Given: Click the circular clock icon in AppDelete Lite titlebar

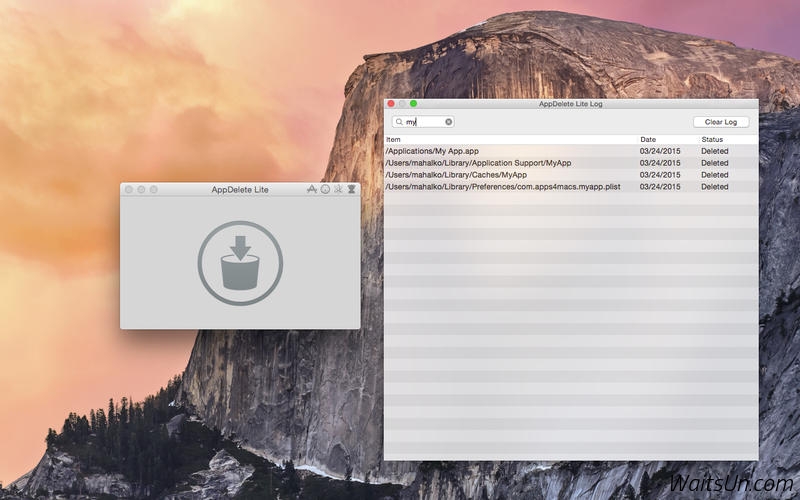Looking at the screenshot, I should coord(325,189).
